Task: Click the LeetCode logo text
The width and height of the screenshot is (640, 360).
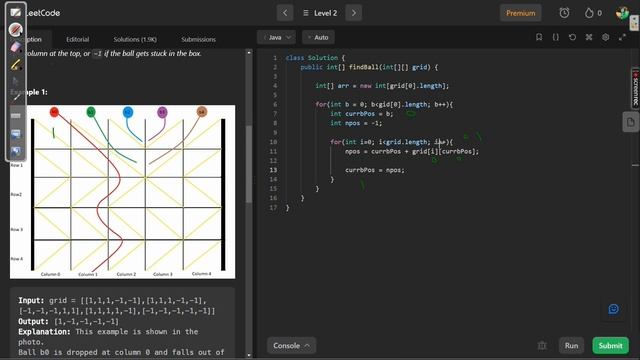Action: tap(43, 13)
